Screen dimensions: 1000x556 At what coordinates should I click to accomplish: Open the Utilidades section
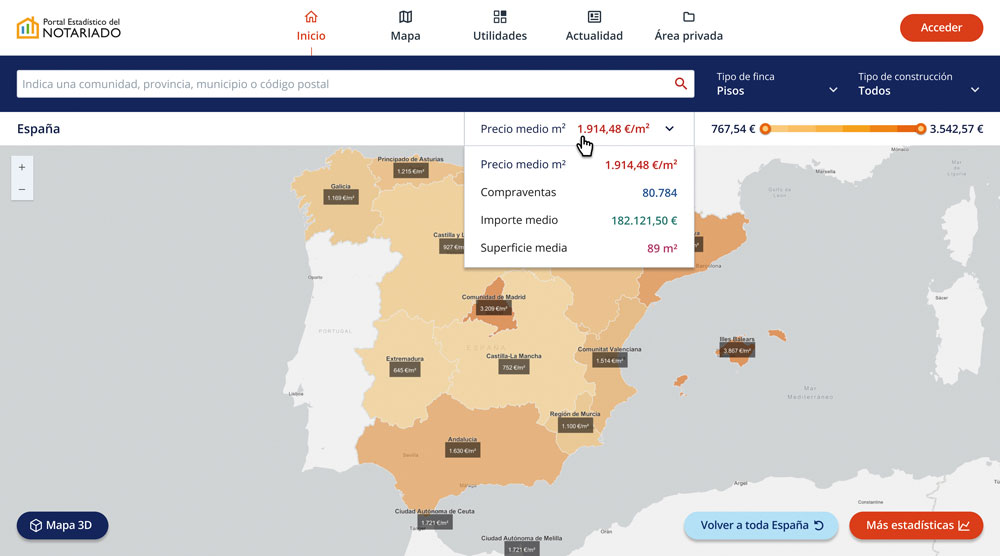point(500,26)
